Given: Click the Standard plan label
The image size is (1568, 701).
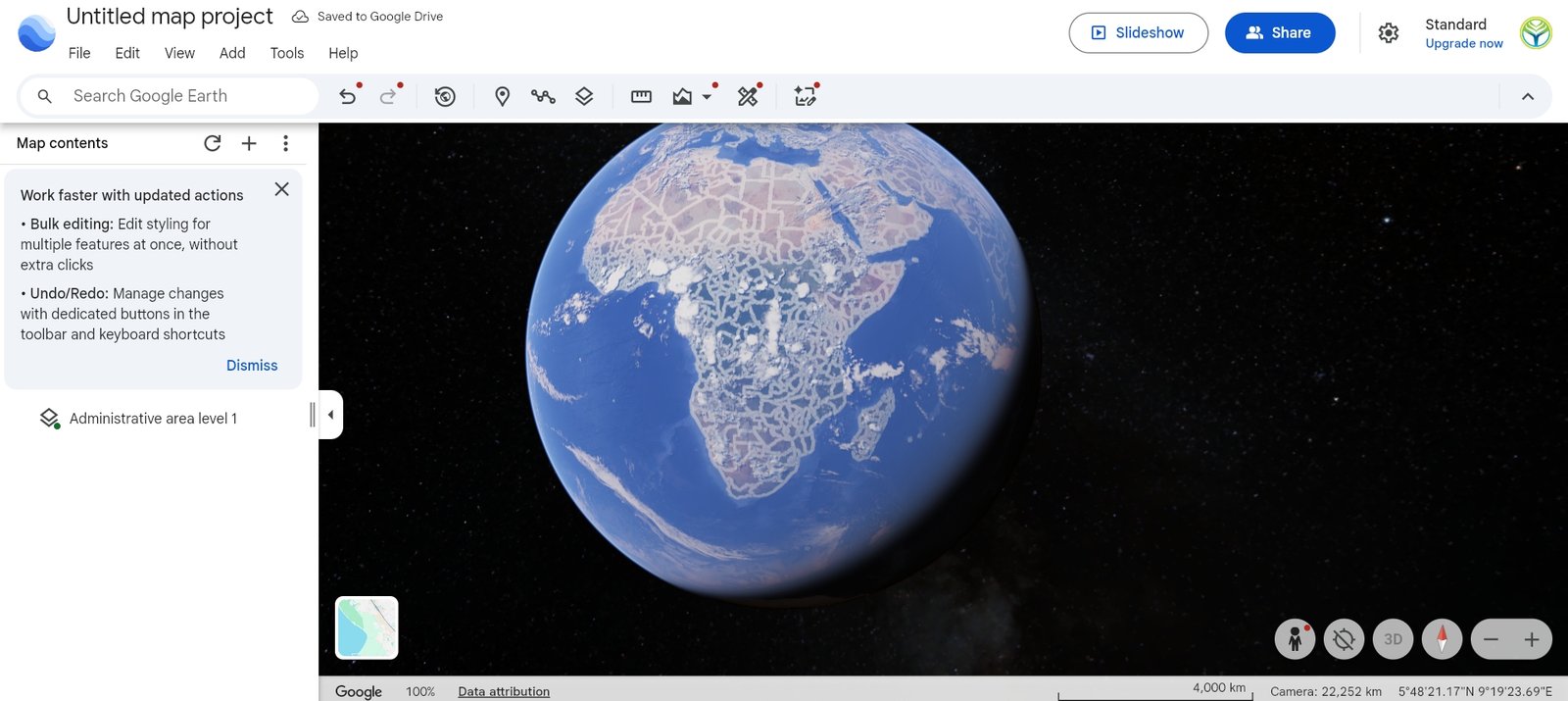Looking at the screenshot, I should [1455, 25].
